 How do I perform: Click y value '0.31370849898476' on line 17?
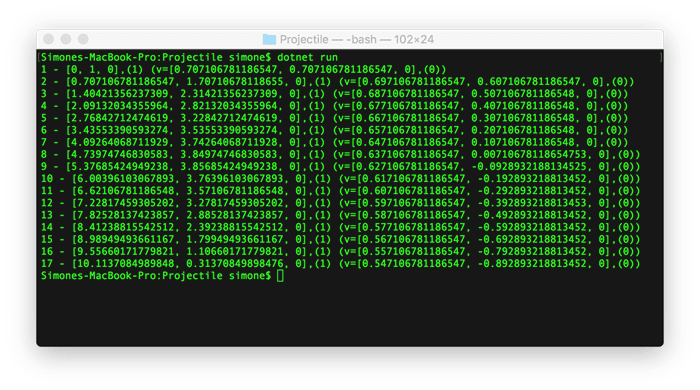tap(234, 263)
